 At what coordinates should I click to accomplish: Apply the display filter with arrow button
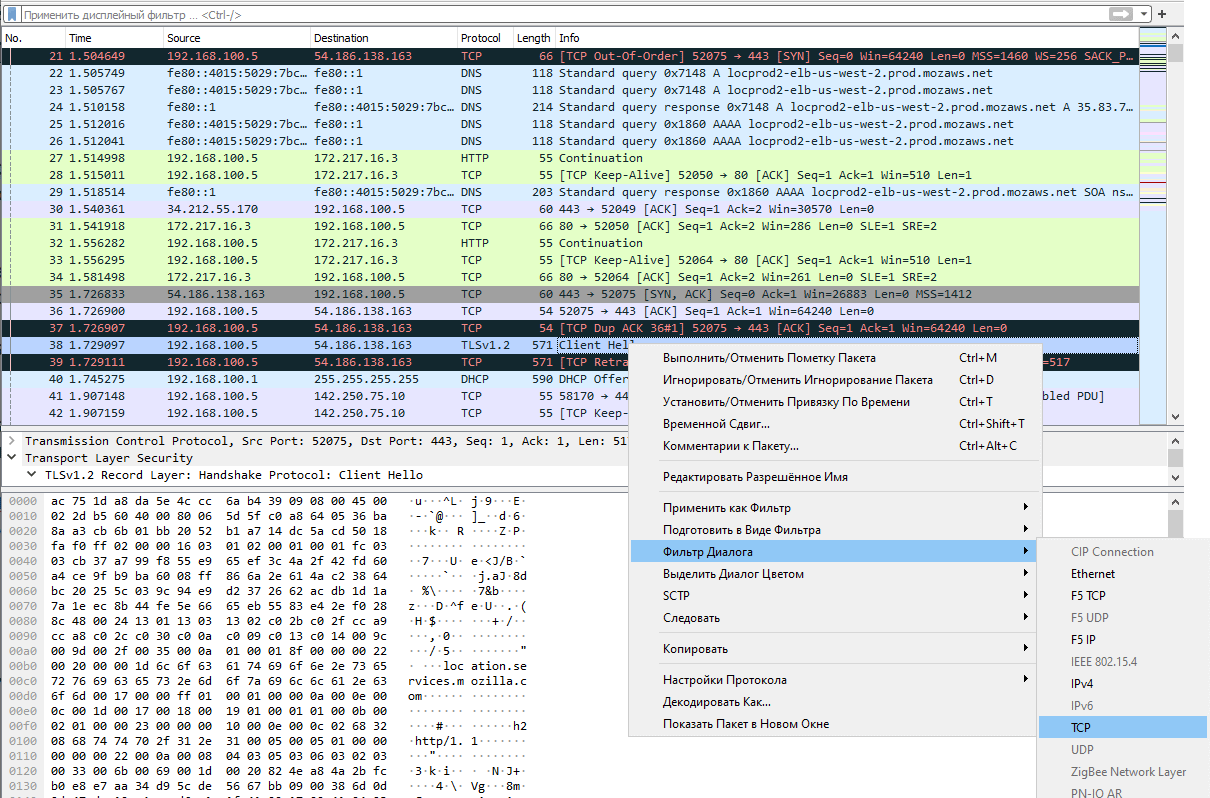tap(1121, 14)
